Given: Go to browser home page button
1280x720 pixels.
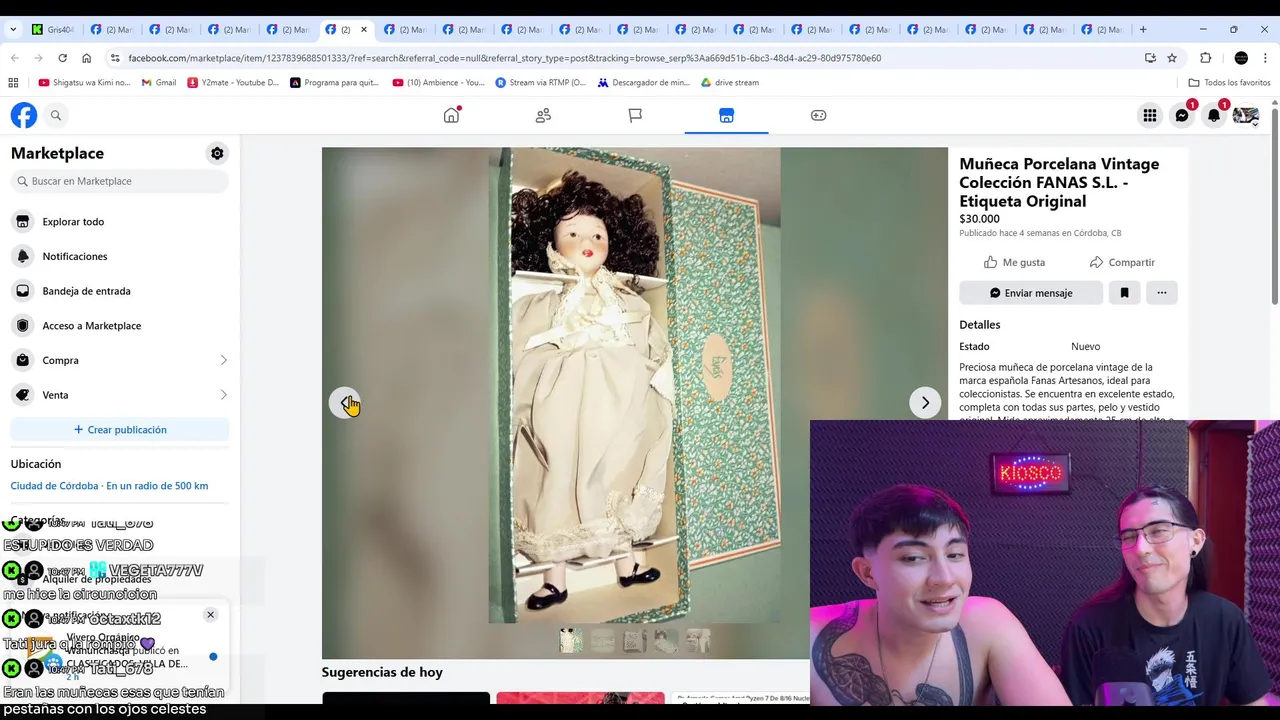Looking at the screenshot, I should click(x=86, y=58).
